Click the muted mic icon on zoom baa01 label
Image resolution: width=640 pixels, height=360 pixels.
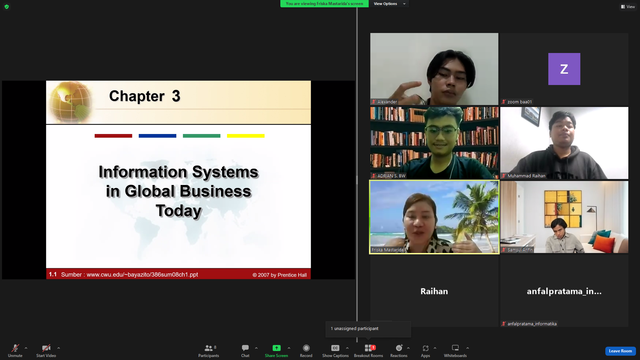504,102
